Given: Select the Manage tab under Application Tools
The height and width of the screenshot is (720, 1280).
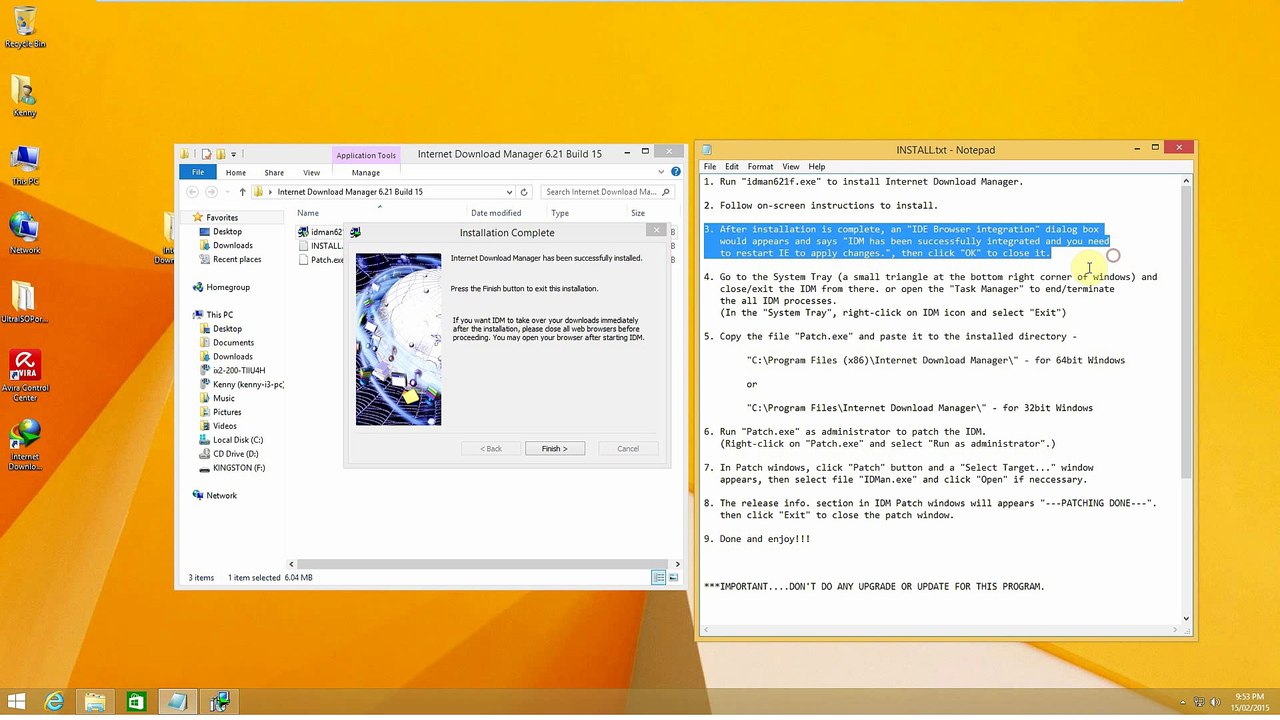Looking at the screenshot, I should click(x=366, y=172).
